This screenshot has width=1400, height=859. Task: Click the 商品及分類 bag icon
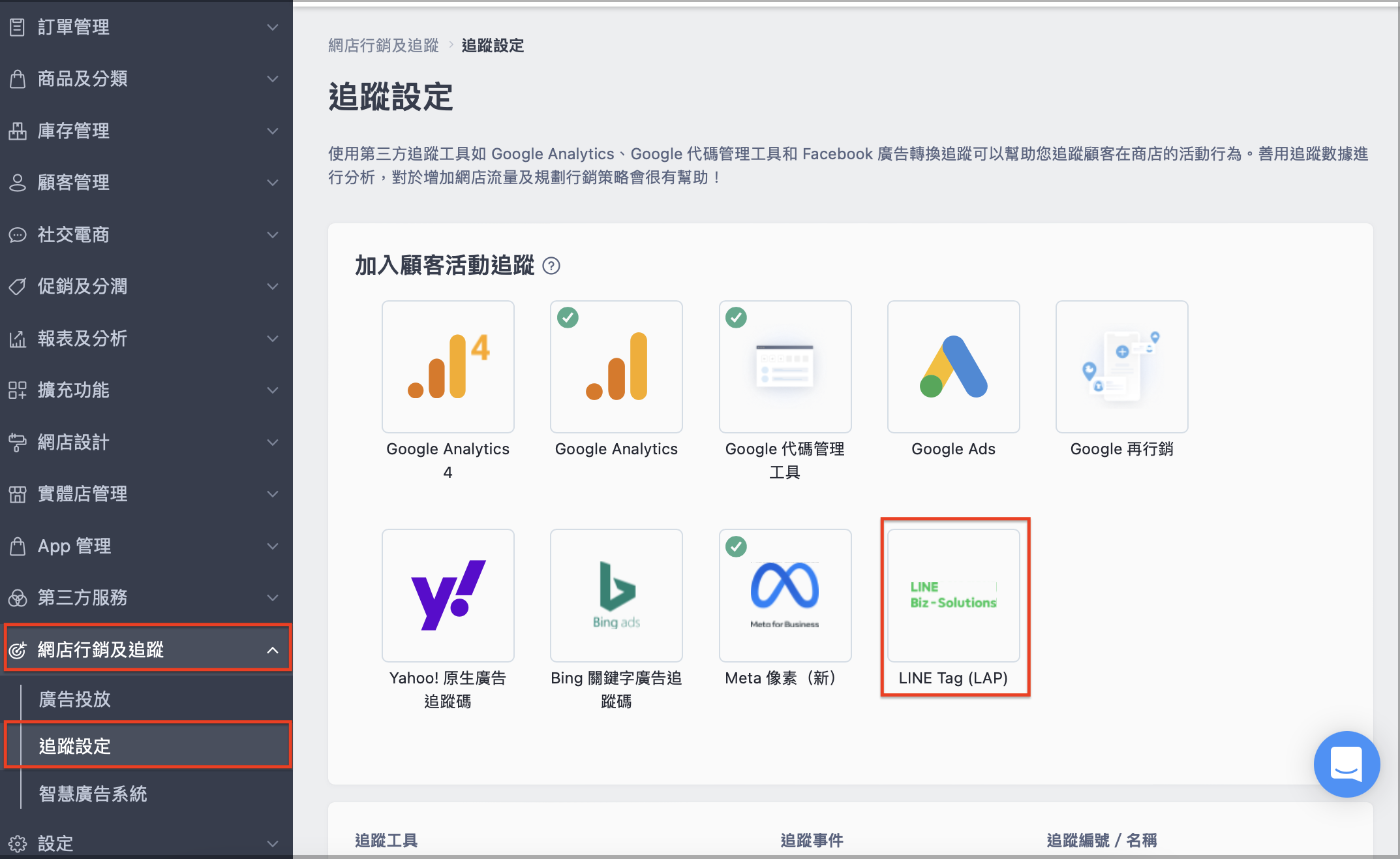(18, 79)
